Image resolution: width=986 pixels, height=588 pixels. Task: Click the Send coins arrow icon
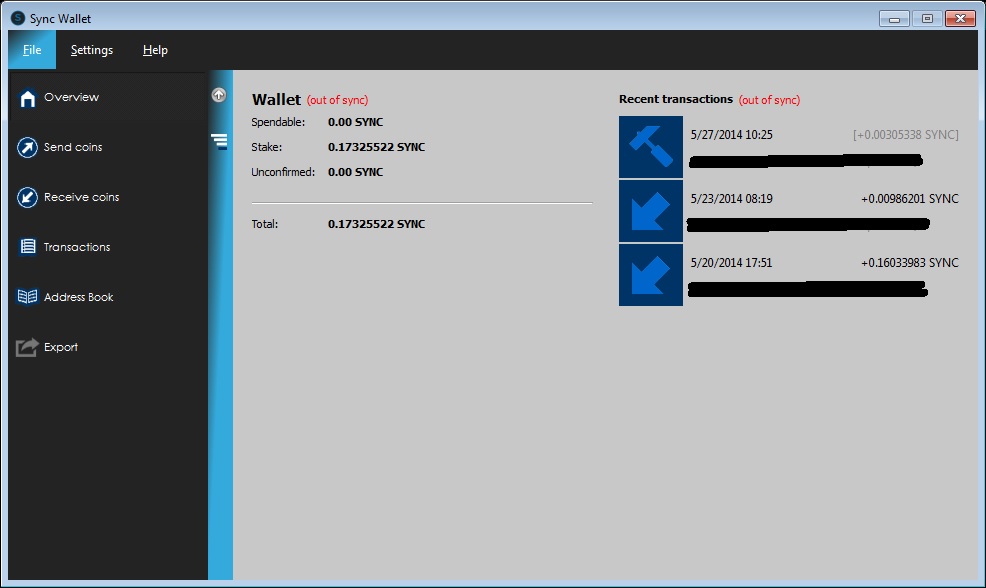click(x=27, y=147)
